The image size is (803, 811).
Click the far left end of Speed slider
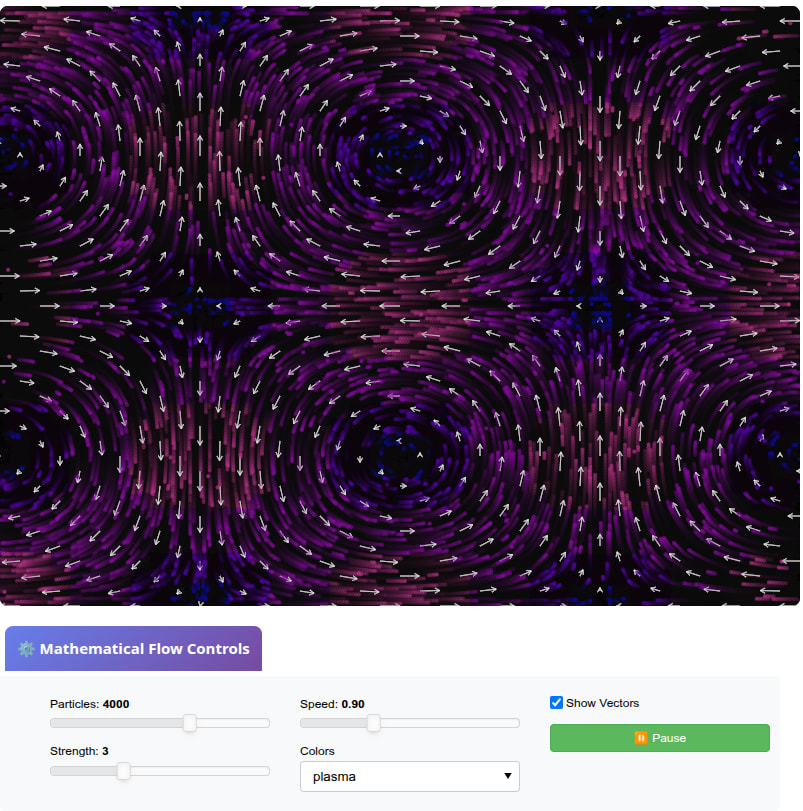click(303, 723)
